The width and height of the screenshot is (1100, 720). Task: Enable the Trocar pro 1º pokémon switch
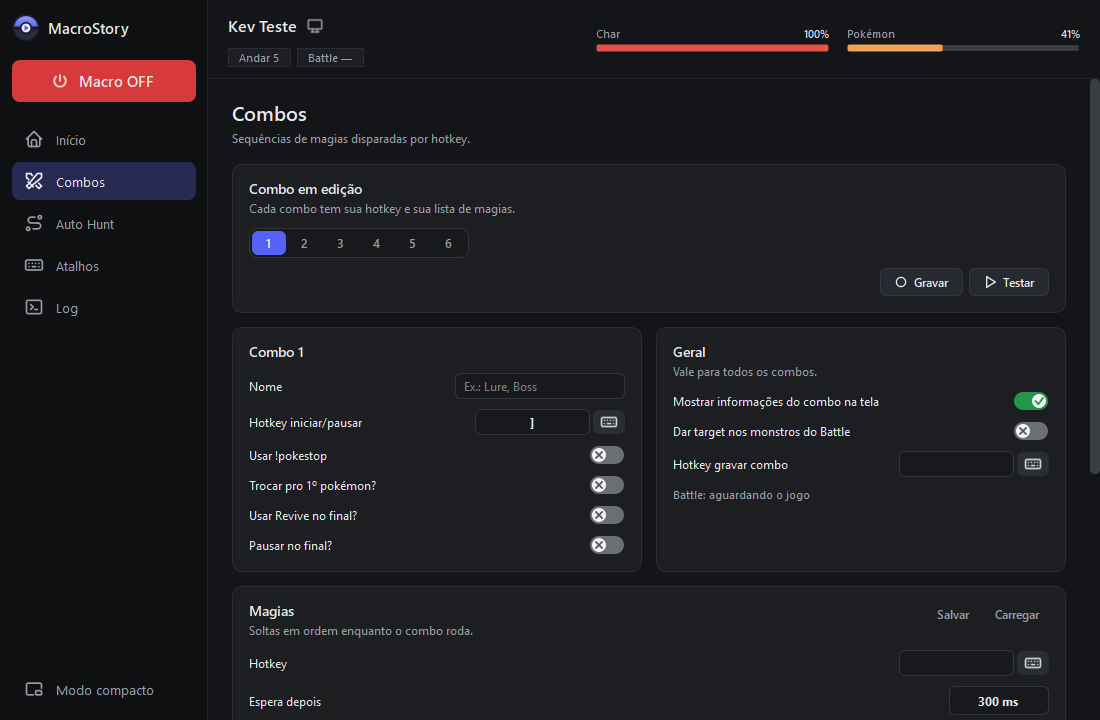pyautogui.click(x=607, y=486)
